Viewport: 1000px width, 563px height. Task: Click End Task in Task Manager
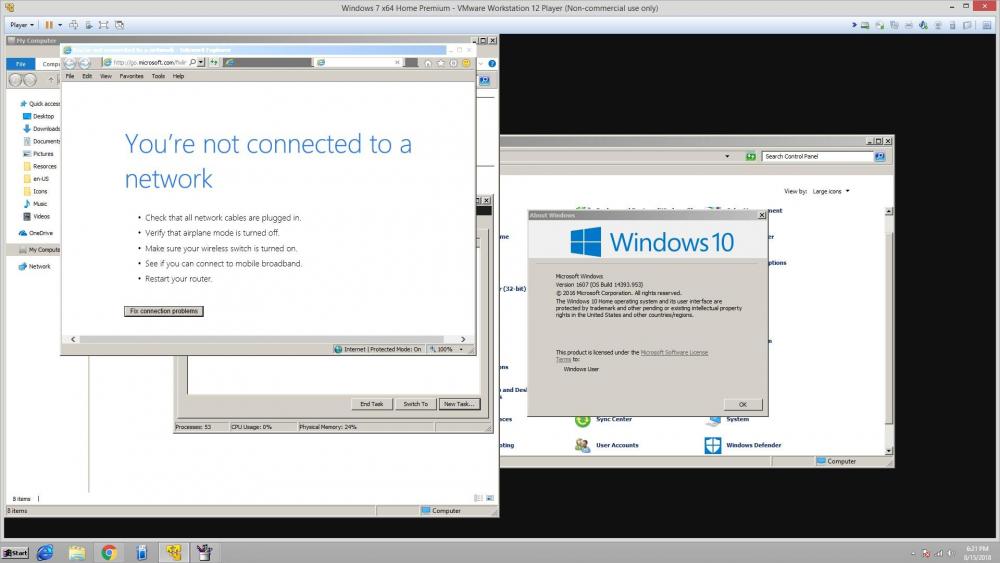[372, 404]
